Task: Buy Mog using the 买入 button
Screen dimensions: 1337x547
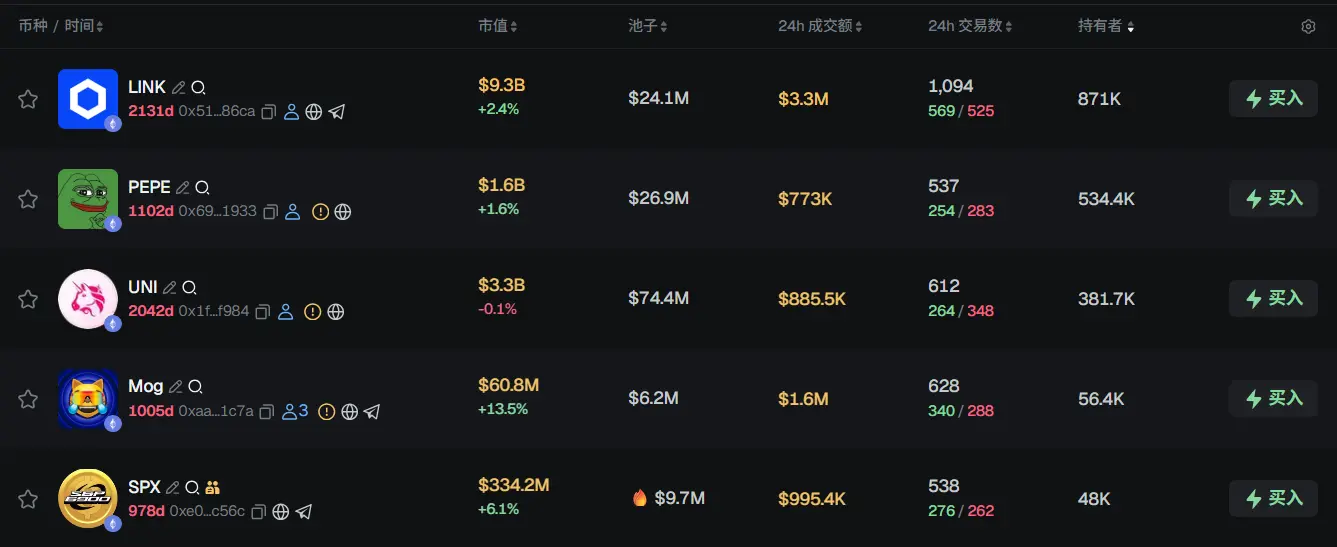Action: [x=1273, y=399]
